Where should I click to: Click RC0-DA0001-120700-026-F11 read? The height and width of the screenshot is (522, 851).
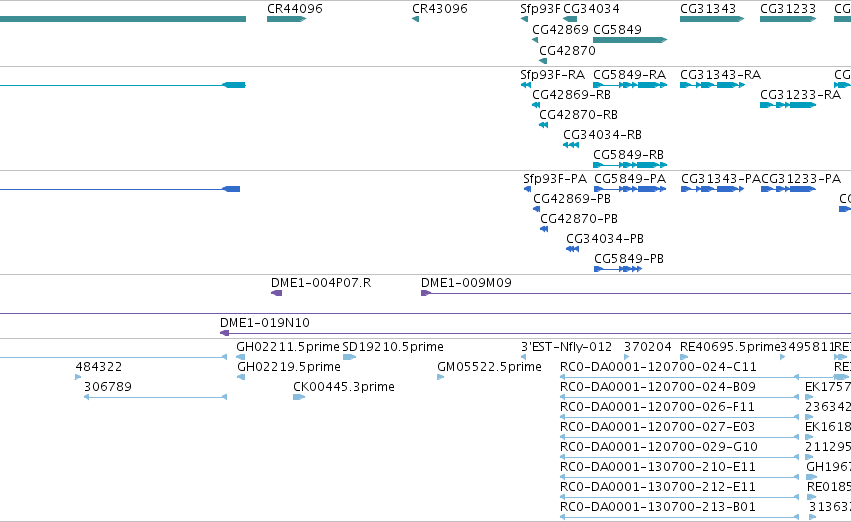(x=679, y=417)
